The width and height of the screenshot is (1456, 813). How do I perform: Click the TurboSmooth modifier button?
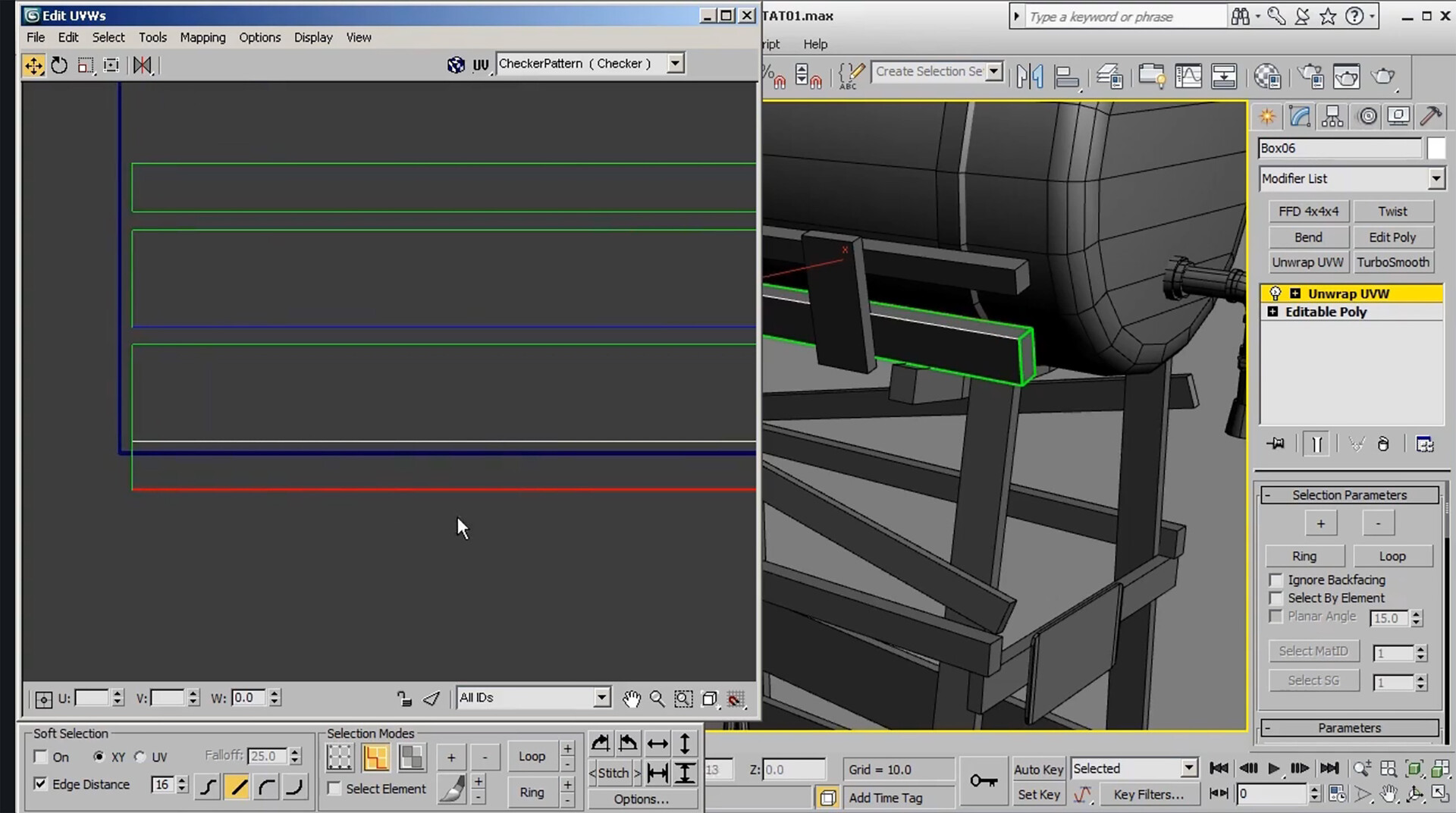[1392, 262]
